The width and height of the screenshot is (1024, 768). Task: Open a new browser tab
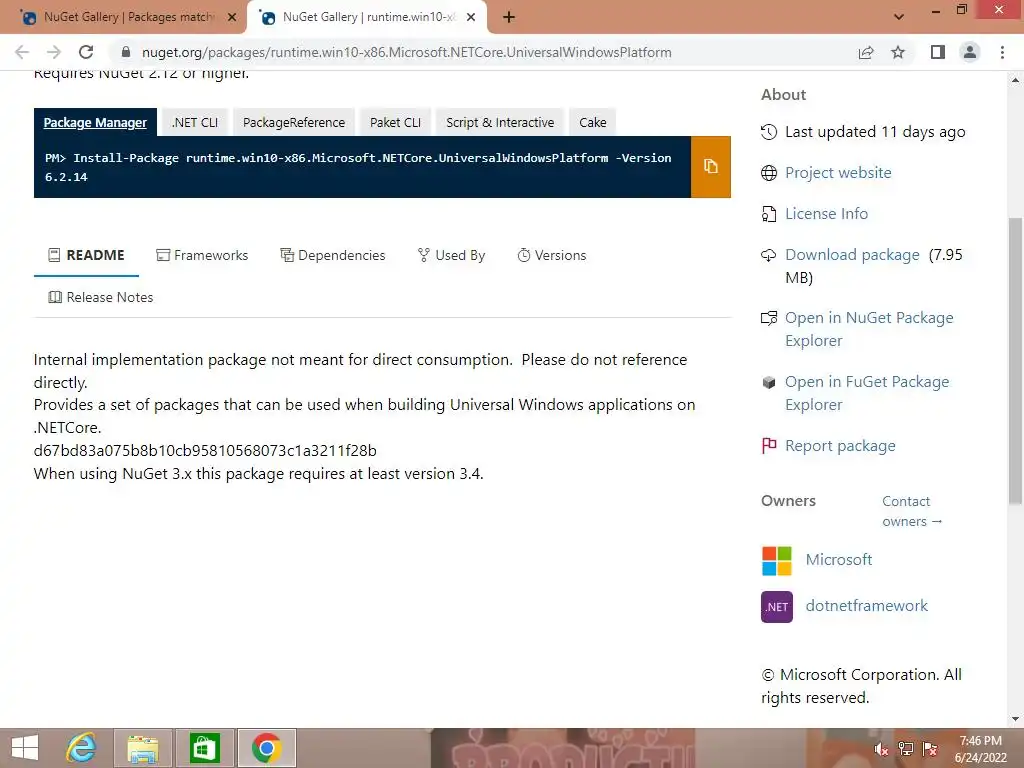(x=509, y=17)
